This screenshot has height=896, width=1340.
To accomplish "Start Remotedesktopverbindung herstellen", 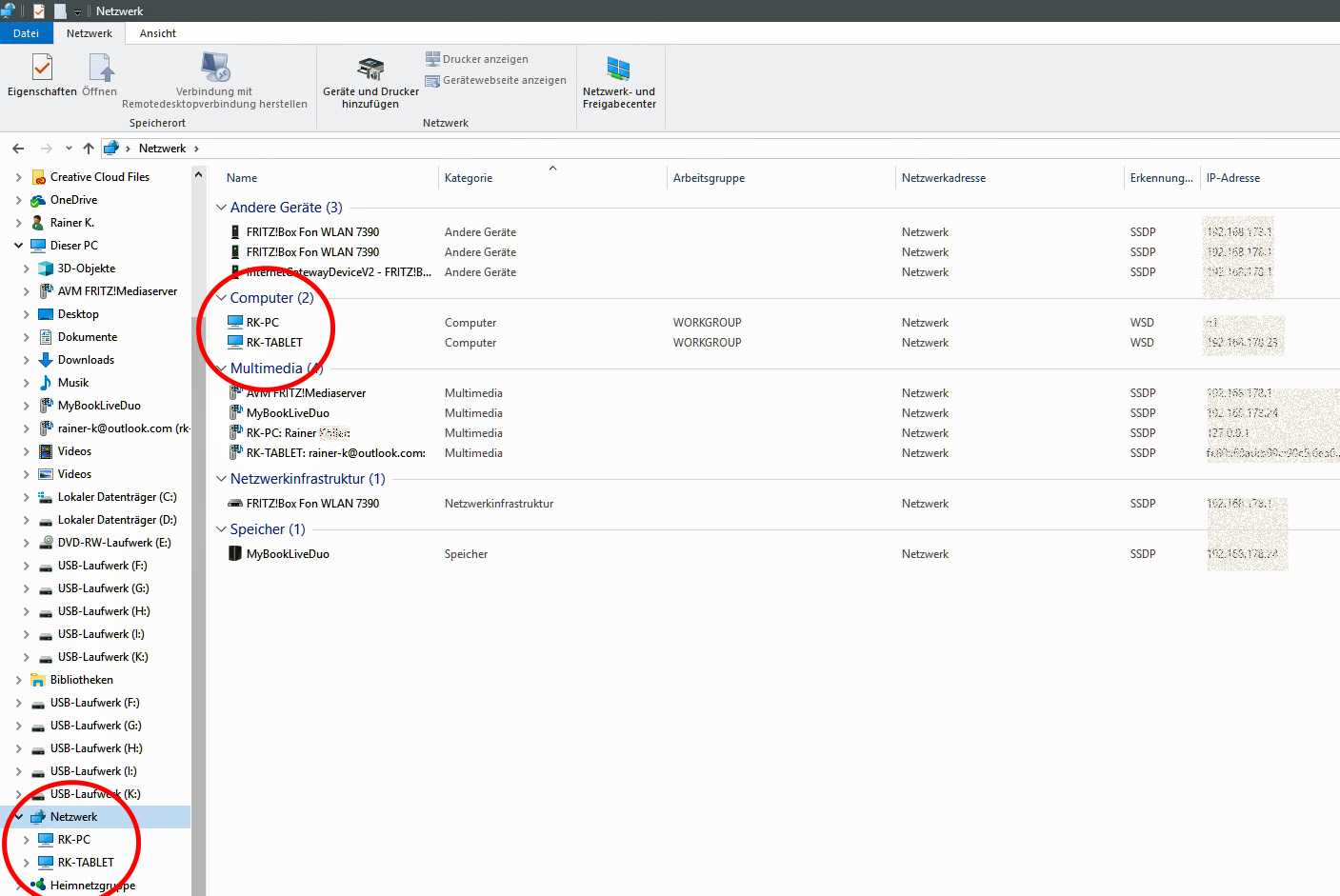I will [x=214, y=81].
